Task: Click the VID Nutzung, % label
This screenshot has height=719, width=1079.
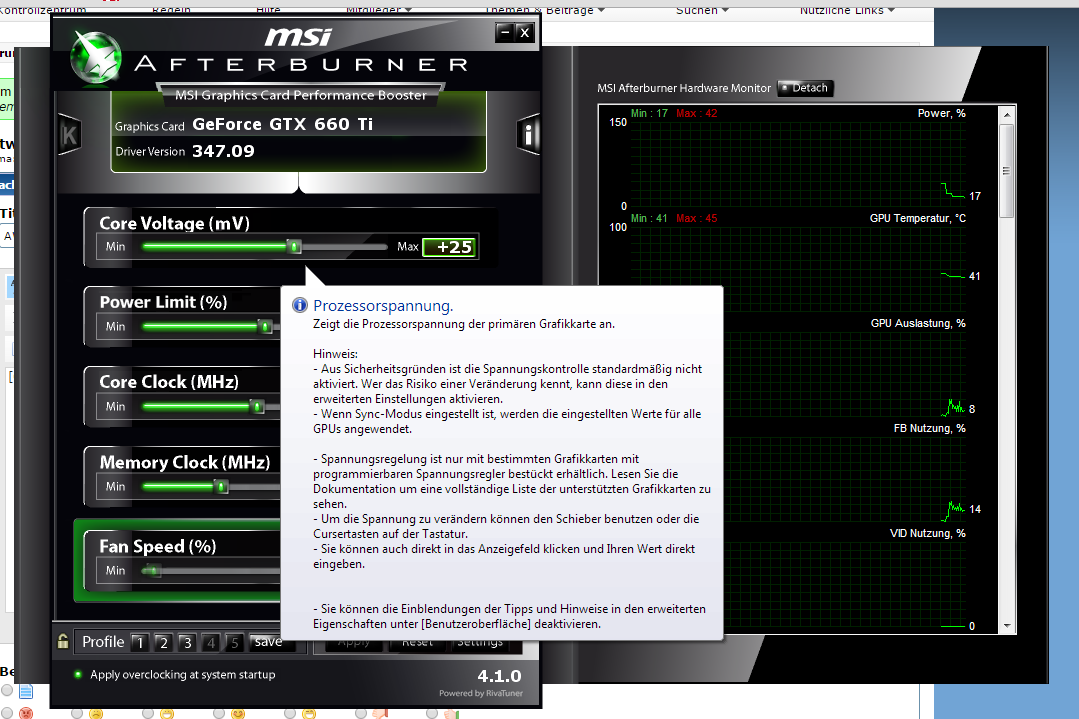Action: click(928, 533)
